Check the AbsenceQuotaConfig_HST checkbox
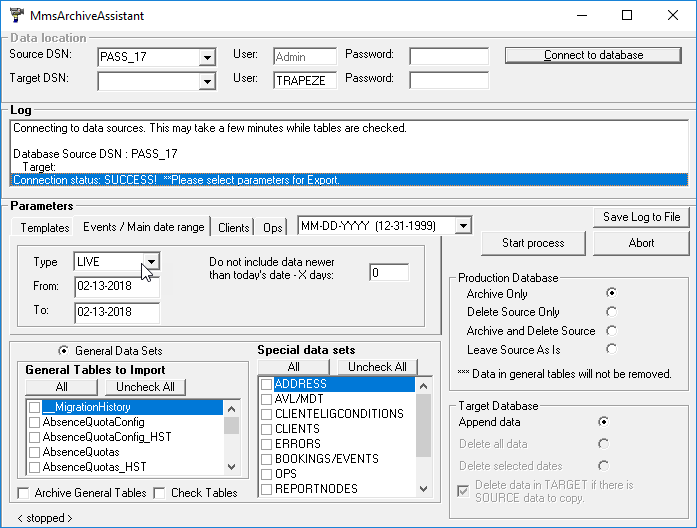Screen dimensions: 697x528 [35, 437]
